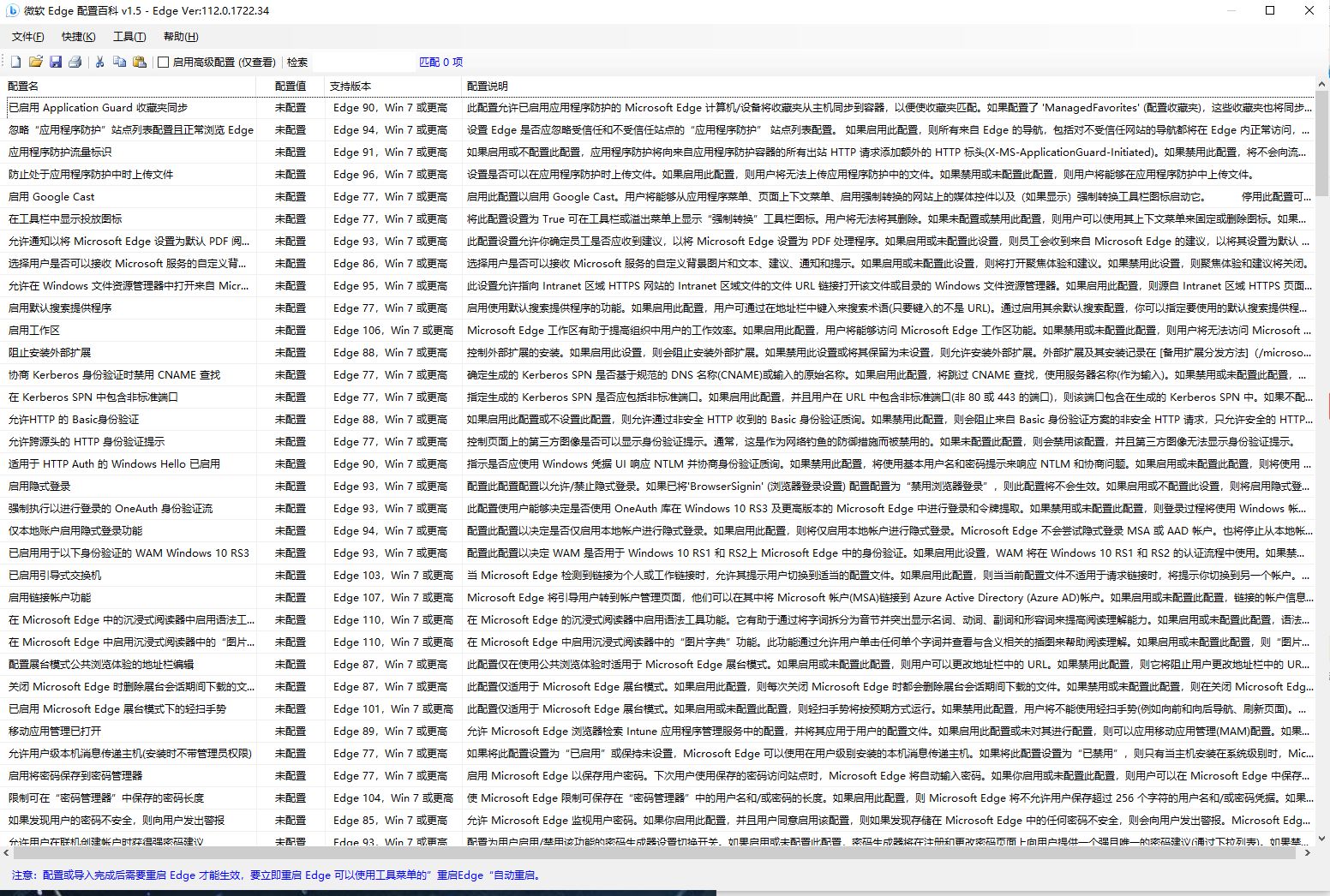Click the Copy toolbar icon
The width and height of the screenshot is (1330, 896).
tap(119, 62)
